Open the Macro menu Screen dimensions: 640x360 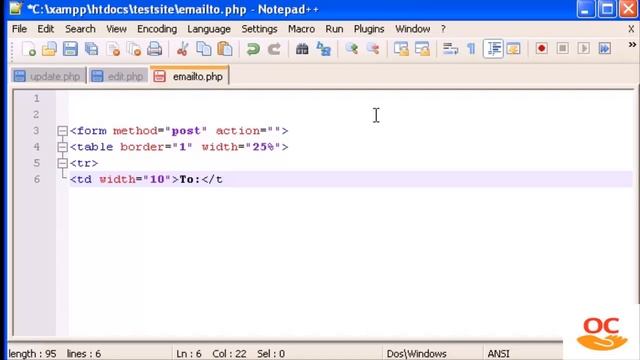click(x=301, y=29)
